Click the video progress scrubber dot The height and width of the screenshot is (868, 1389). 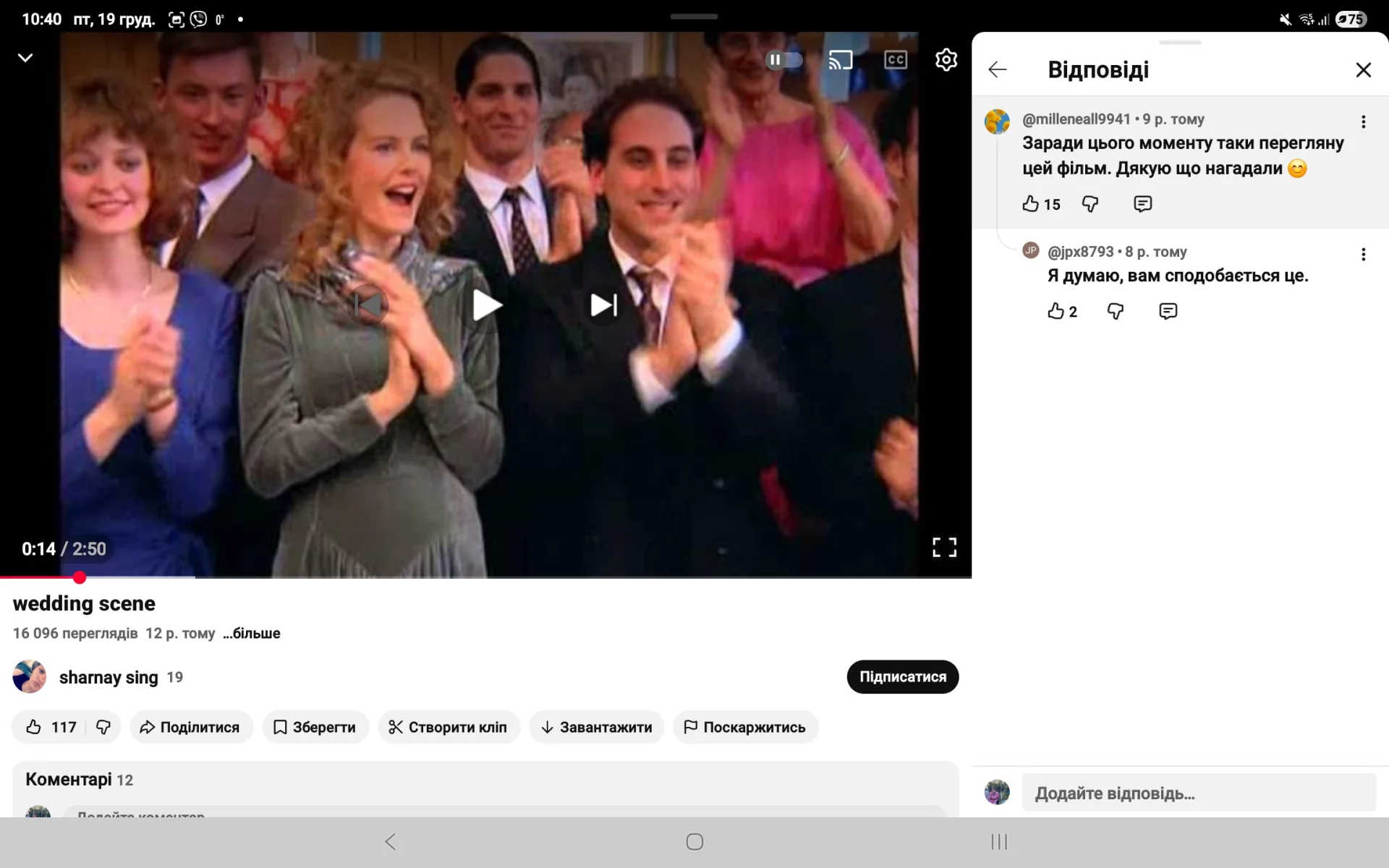tap(80, 577)
